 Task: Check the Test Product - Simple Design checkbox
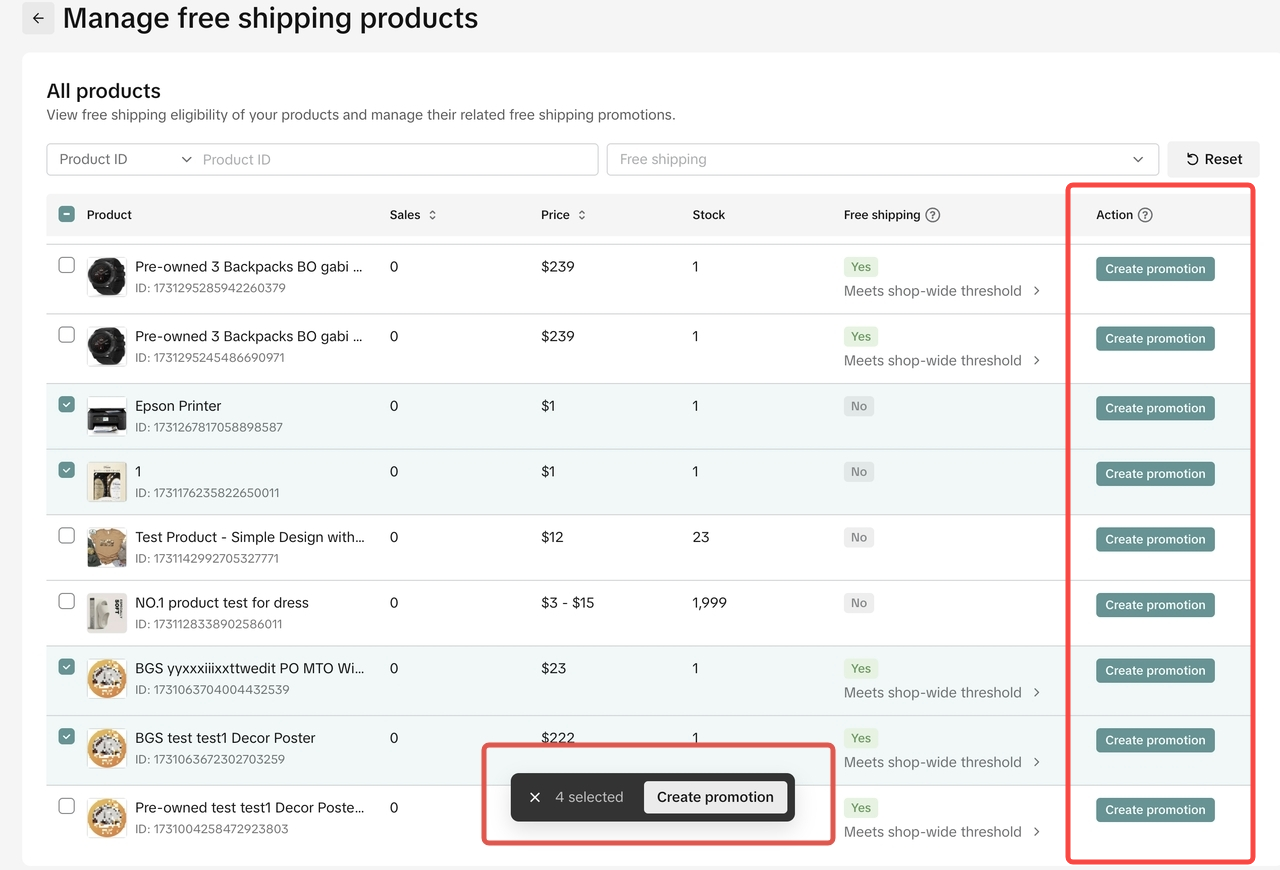pos(67,535)
